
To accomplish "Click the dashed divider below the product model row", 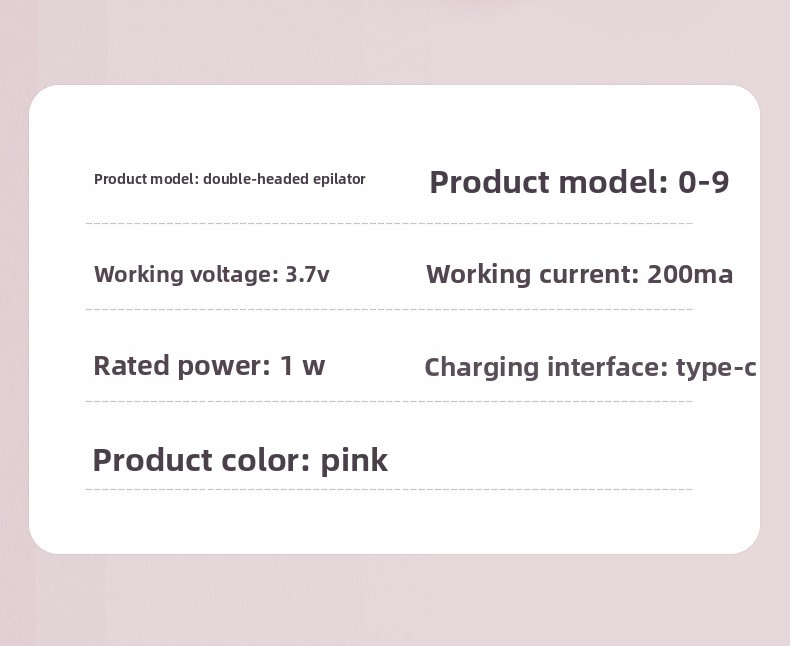I will (x=389, y=223).
